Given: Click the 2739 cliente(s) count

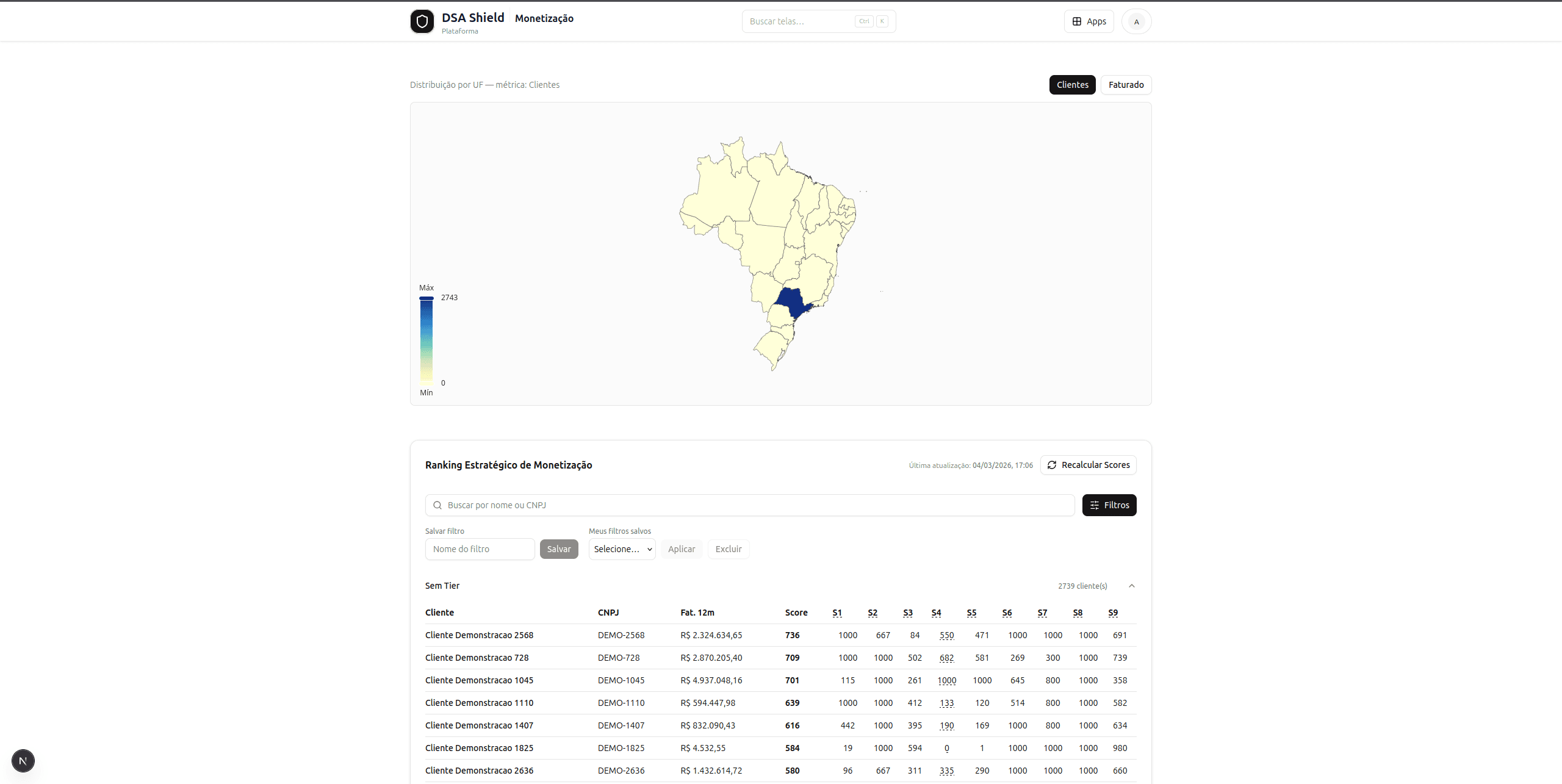Looking at the screenshot, I should coord(1082,586).
